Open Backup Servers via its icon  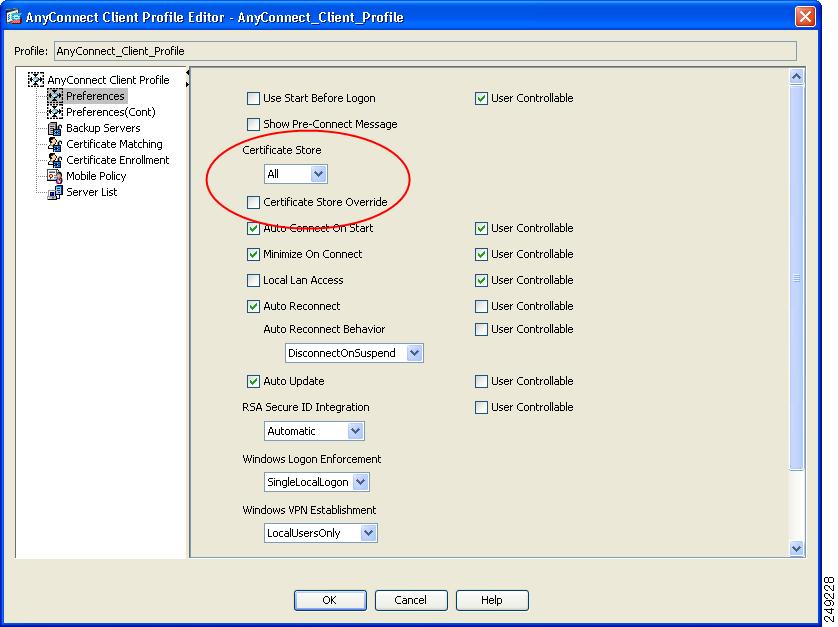[55, 128]
